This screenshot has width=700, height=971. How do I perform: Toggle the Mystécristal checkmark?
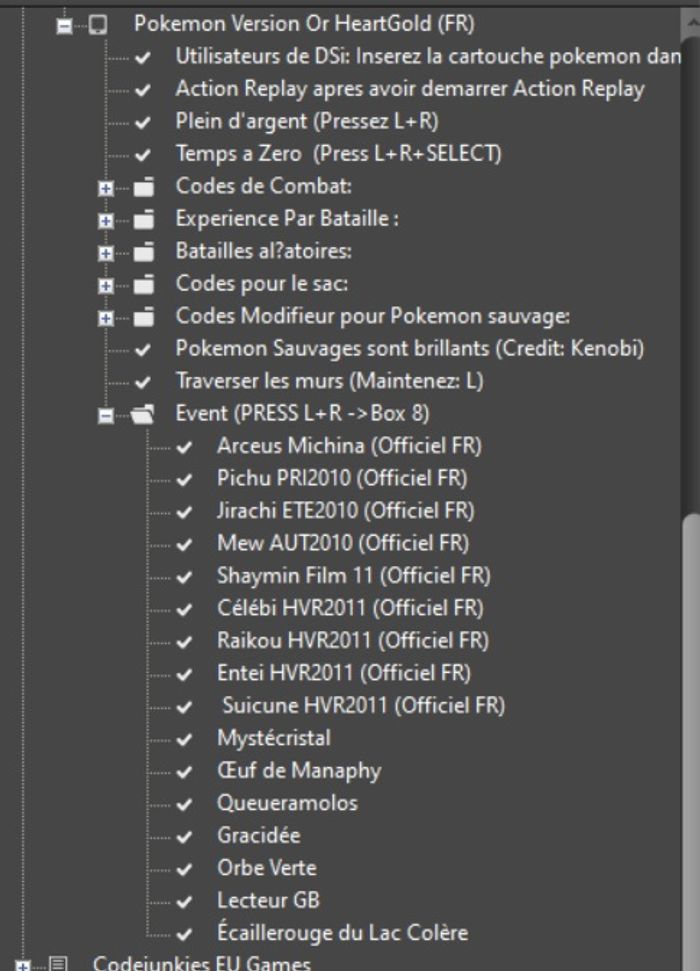pyautogui.click(x=184, y=739)
